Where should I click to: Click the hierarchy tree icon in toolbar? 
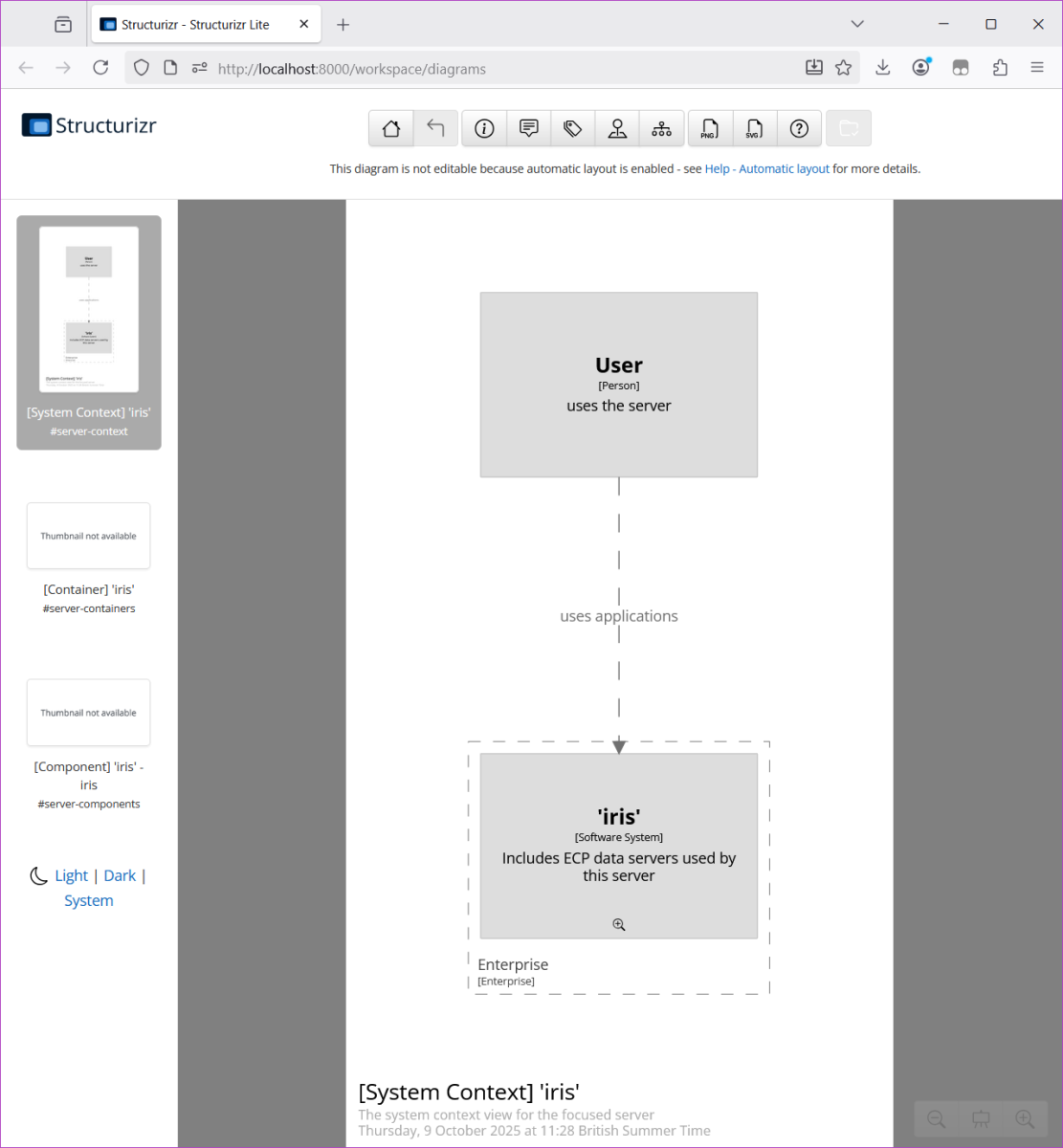click(x=661, y=128)
